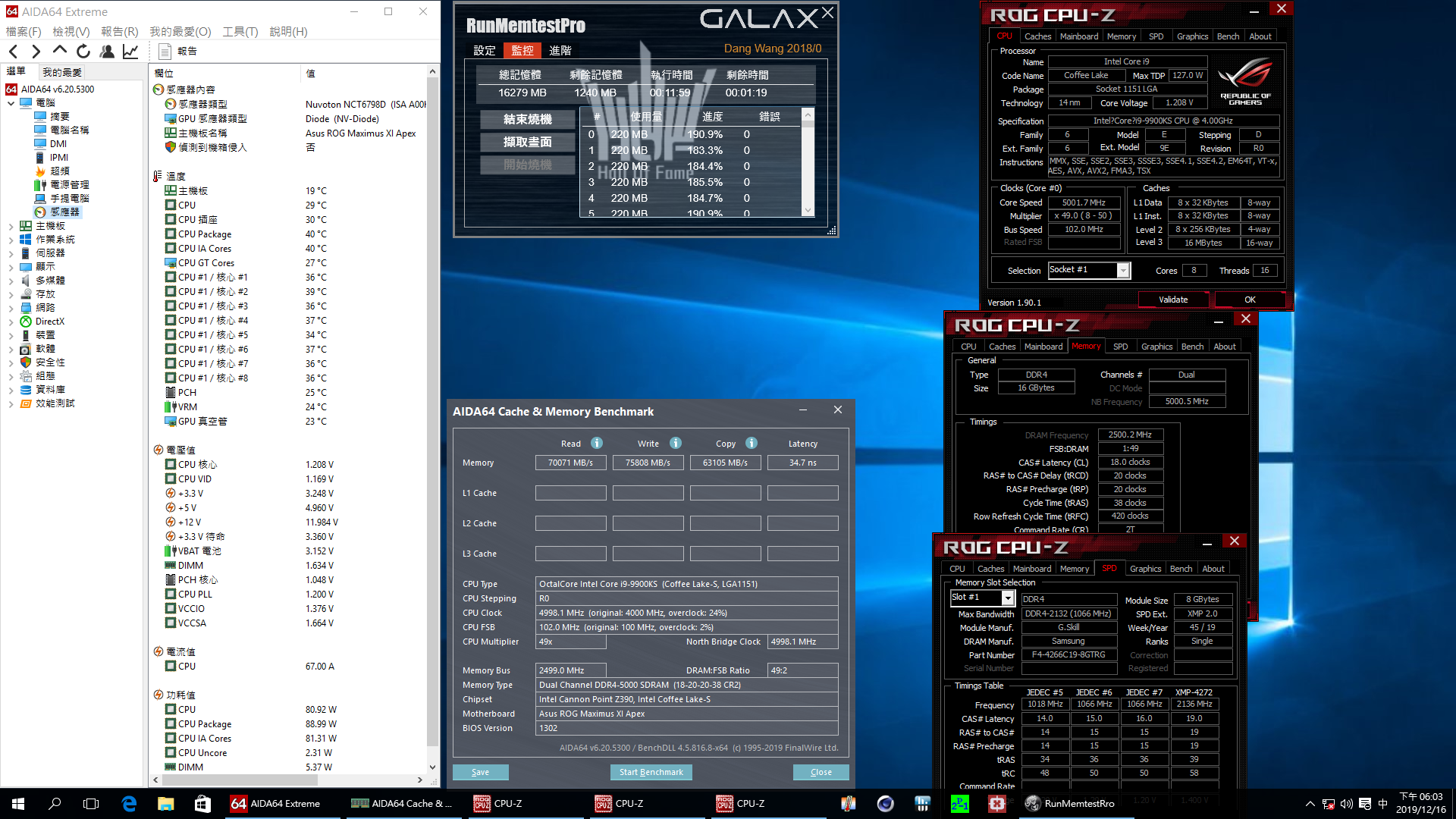Go forward with AIDA64 toolbar arrow
The width and height of the screenshot is (1456, 819).
(x=36, y=52)
